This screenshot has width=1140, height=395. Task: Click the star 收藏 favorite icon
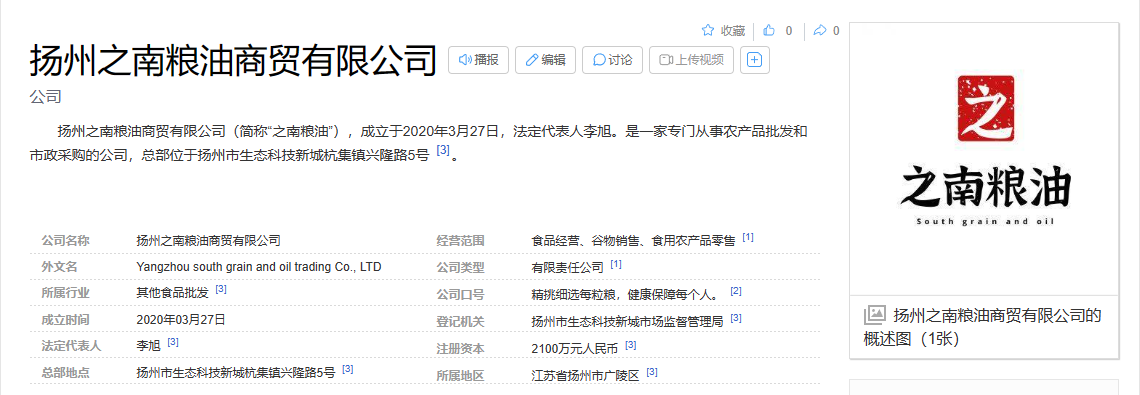[x=707, y=31]
